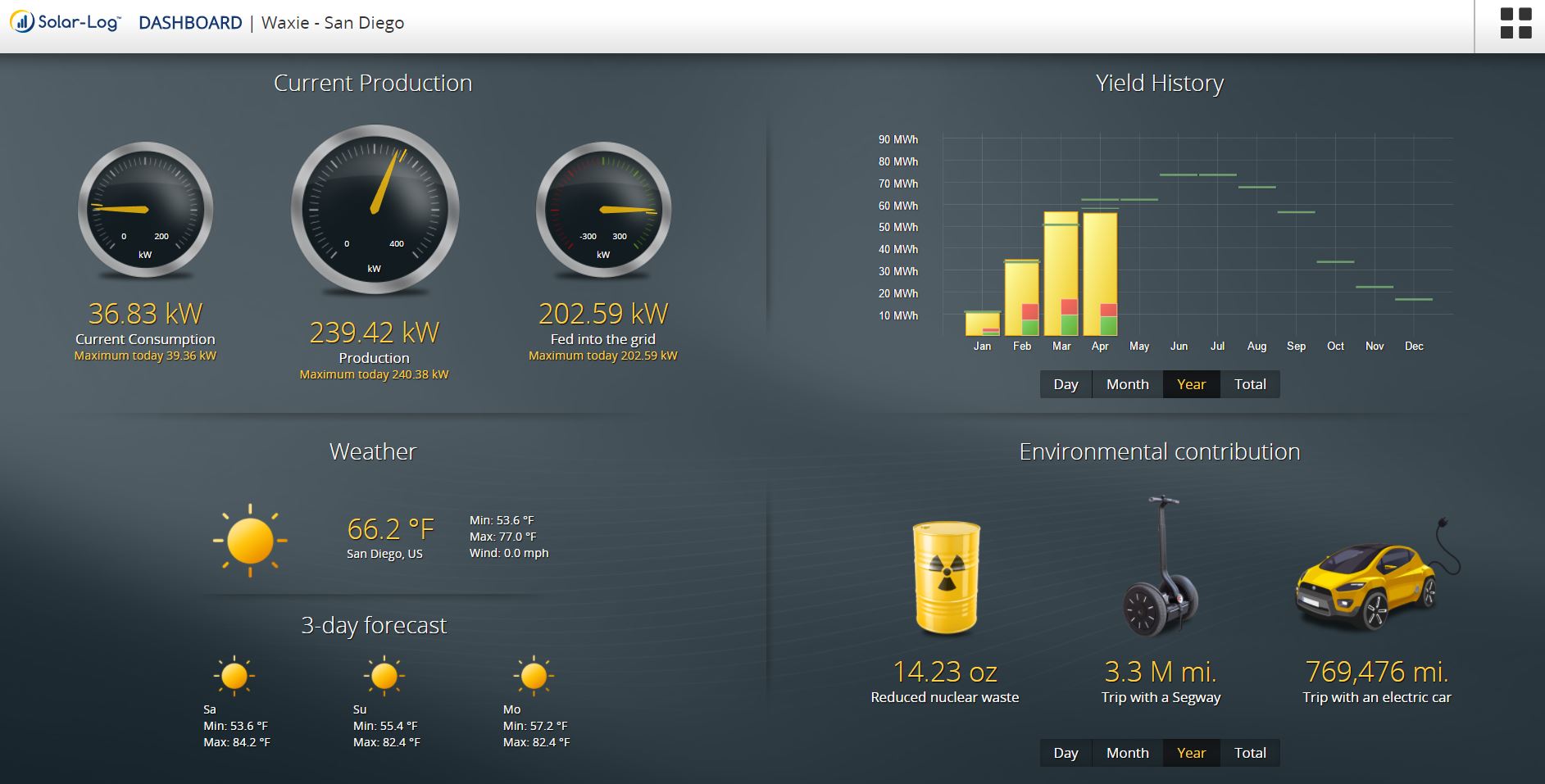The width and height of the screenshot is (1545, 784).
Task: Show Total in Yield History
Action: [1250, 384]
